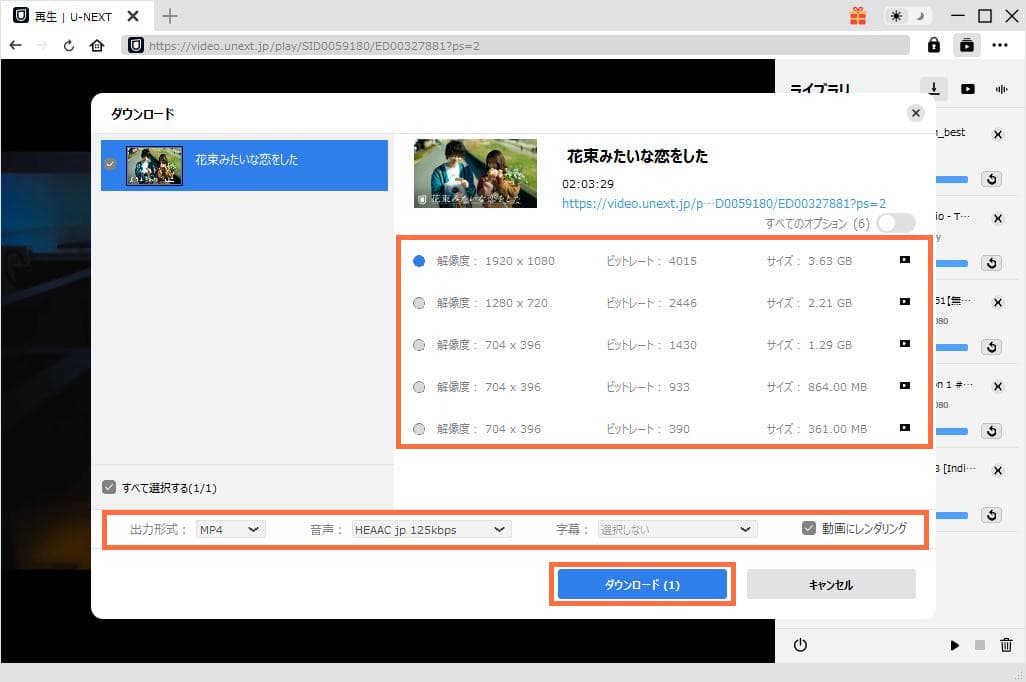The height and width of the screenshot is (682, 1026).
Task: Open new tab with plus icon
Action: [x=169, y=16]
